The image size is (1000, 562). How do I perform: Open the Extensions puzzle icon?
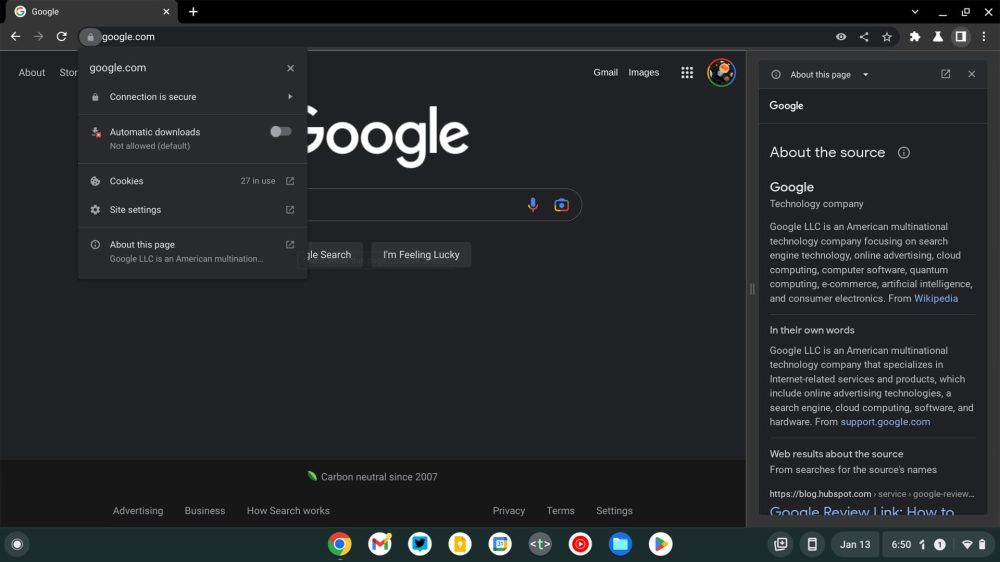tap(914, 37)
